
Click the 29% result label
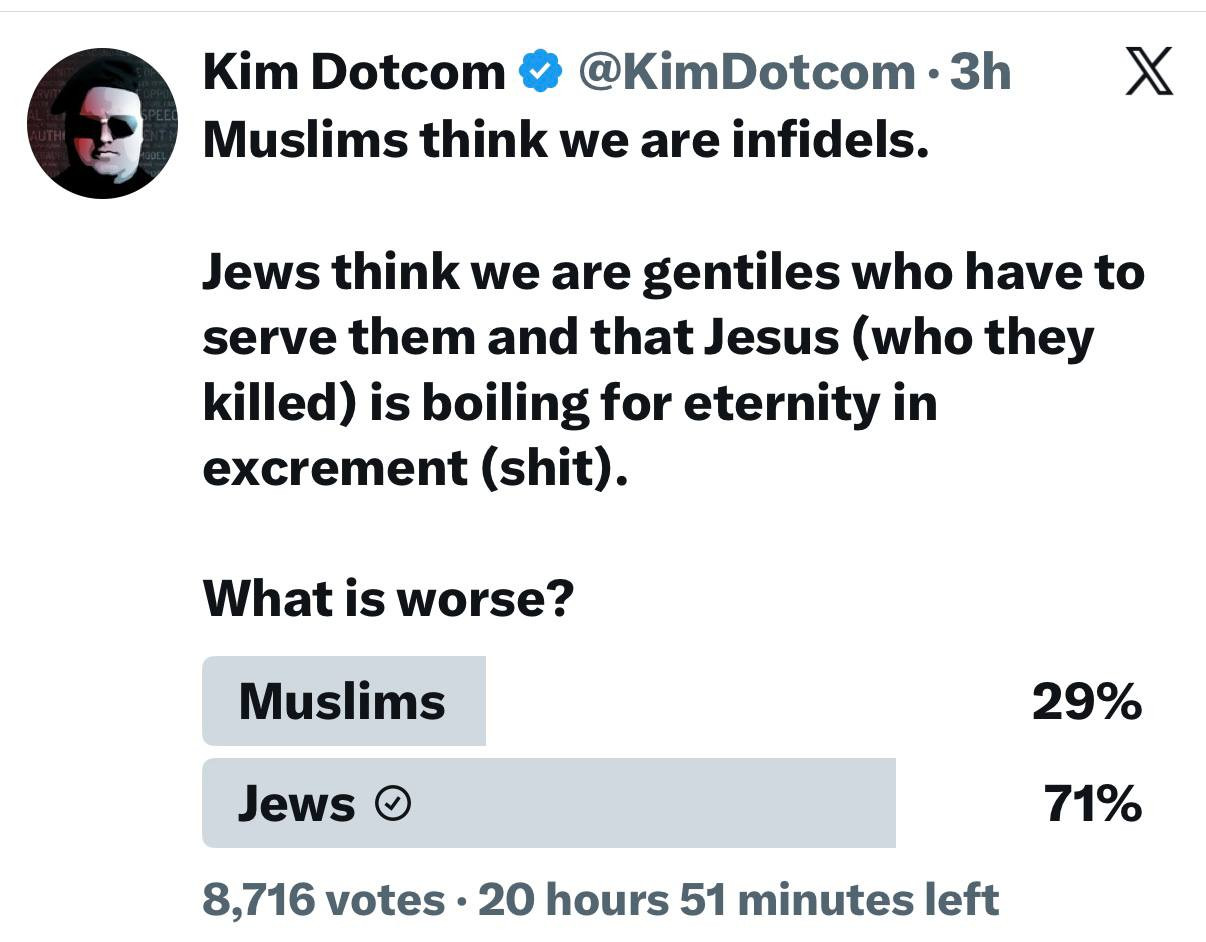(x=1086, y=701)
